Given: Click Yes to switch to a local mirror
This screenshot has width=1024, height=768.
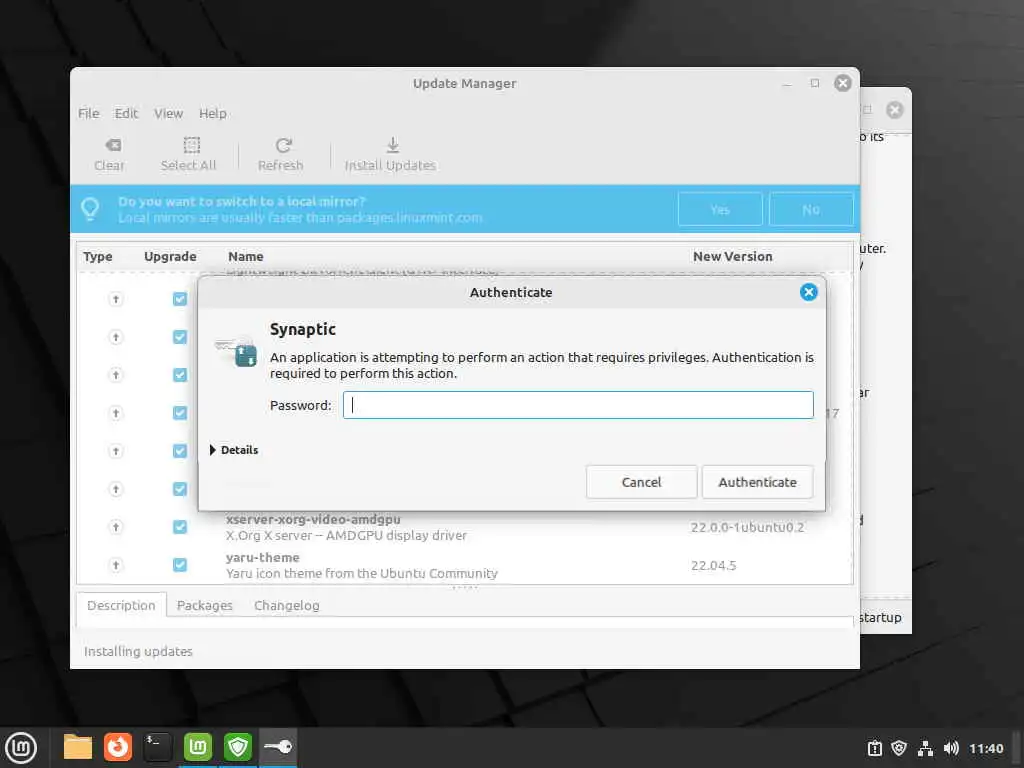Looking at the screenshot, I should pyautogui.click(x=720, y=209).
